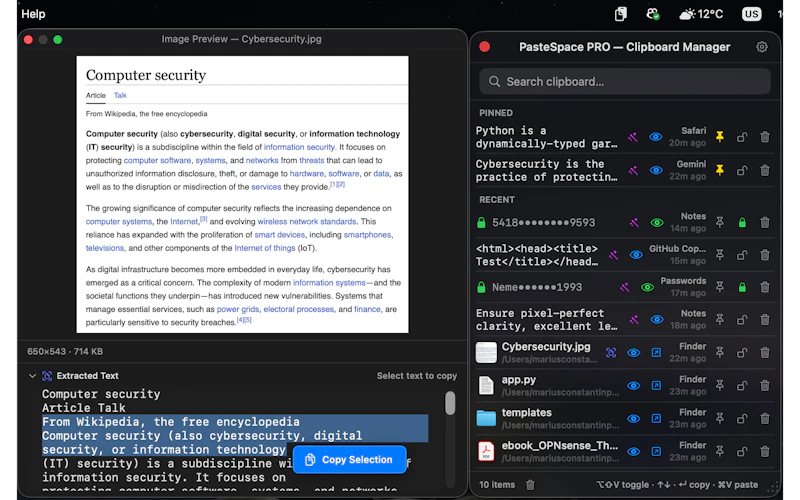Image resolution: width=800 pixels, height=500 pixels.
Task: Click the magic wand on the html GitHub Copilot clip
Action: pos(613,255)
